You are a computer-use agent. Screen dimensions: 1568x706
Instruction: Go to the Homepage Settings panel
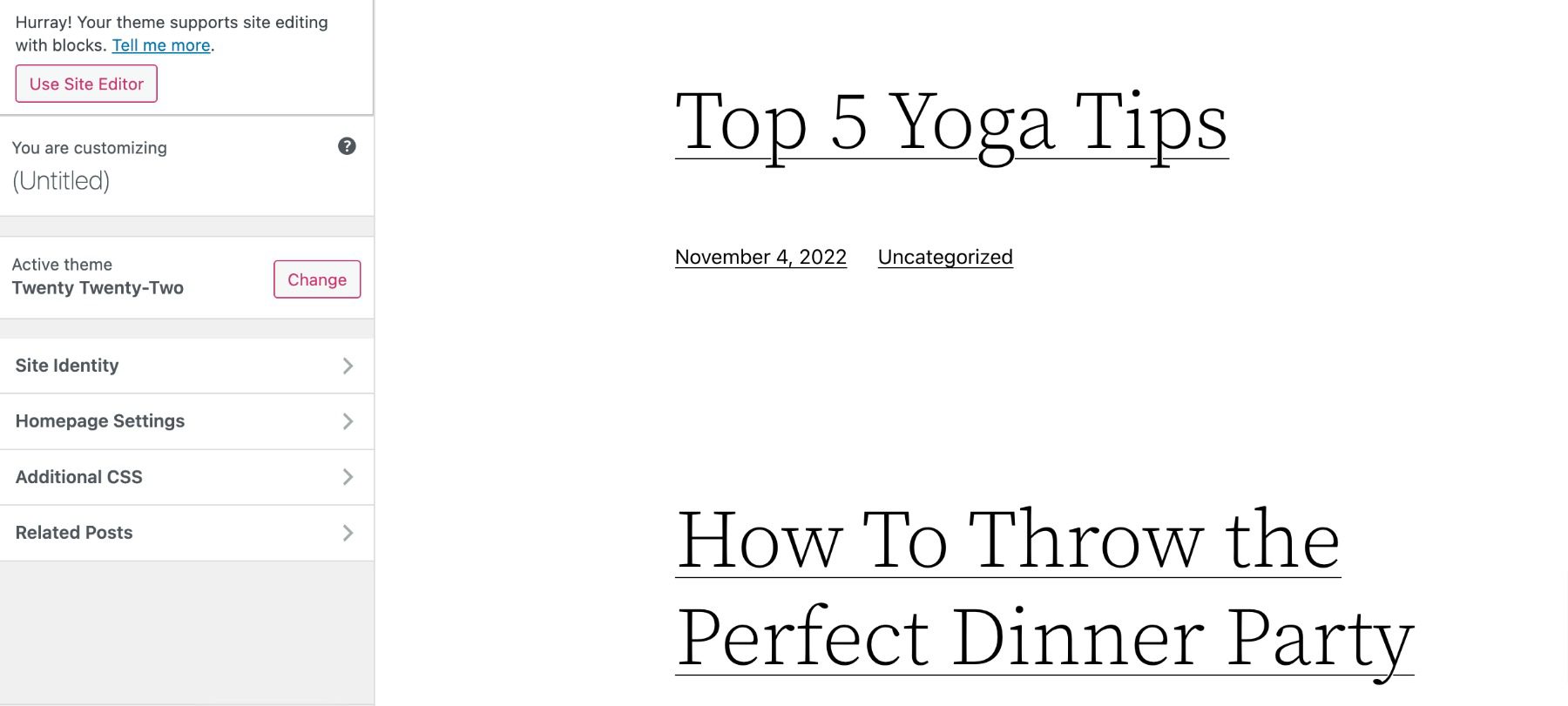tap(100, 421)
